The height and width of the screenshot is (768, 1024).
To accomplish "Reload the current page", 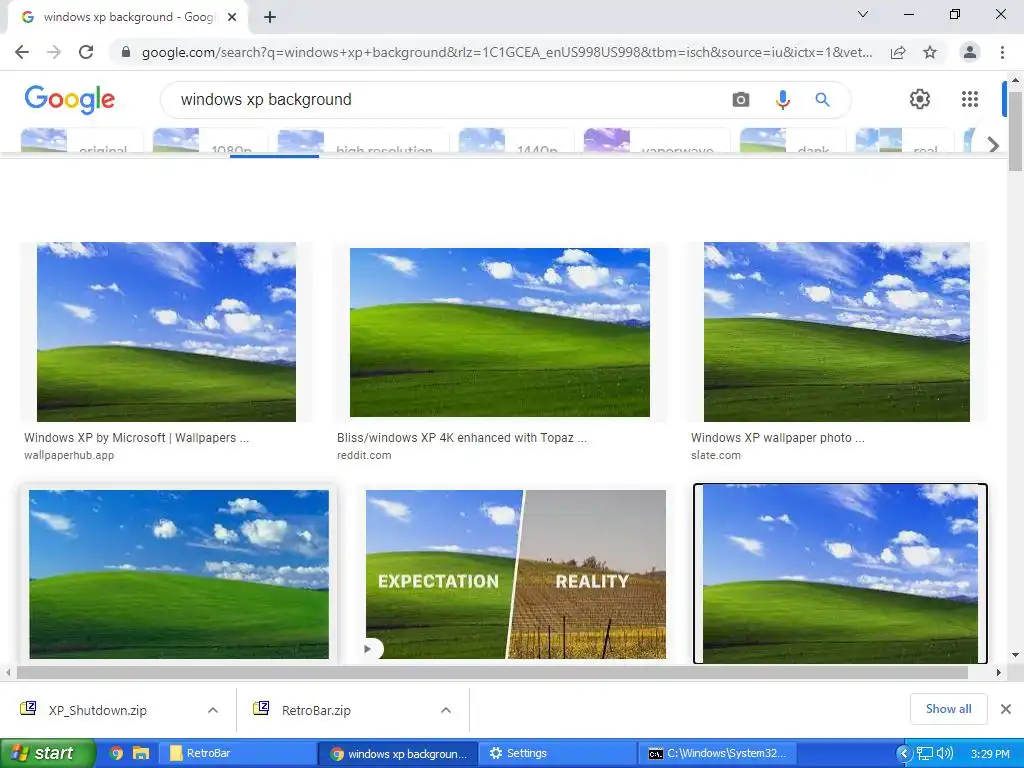I will [86, 52].
